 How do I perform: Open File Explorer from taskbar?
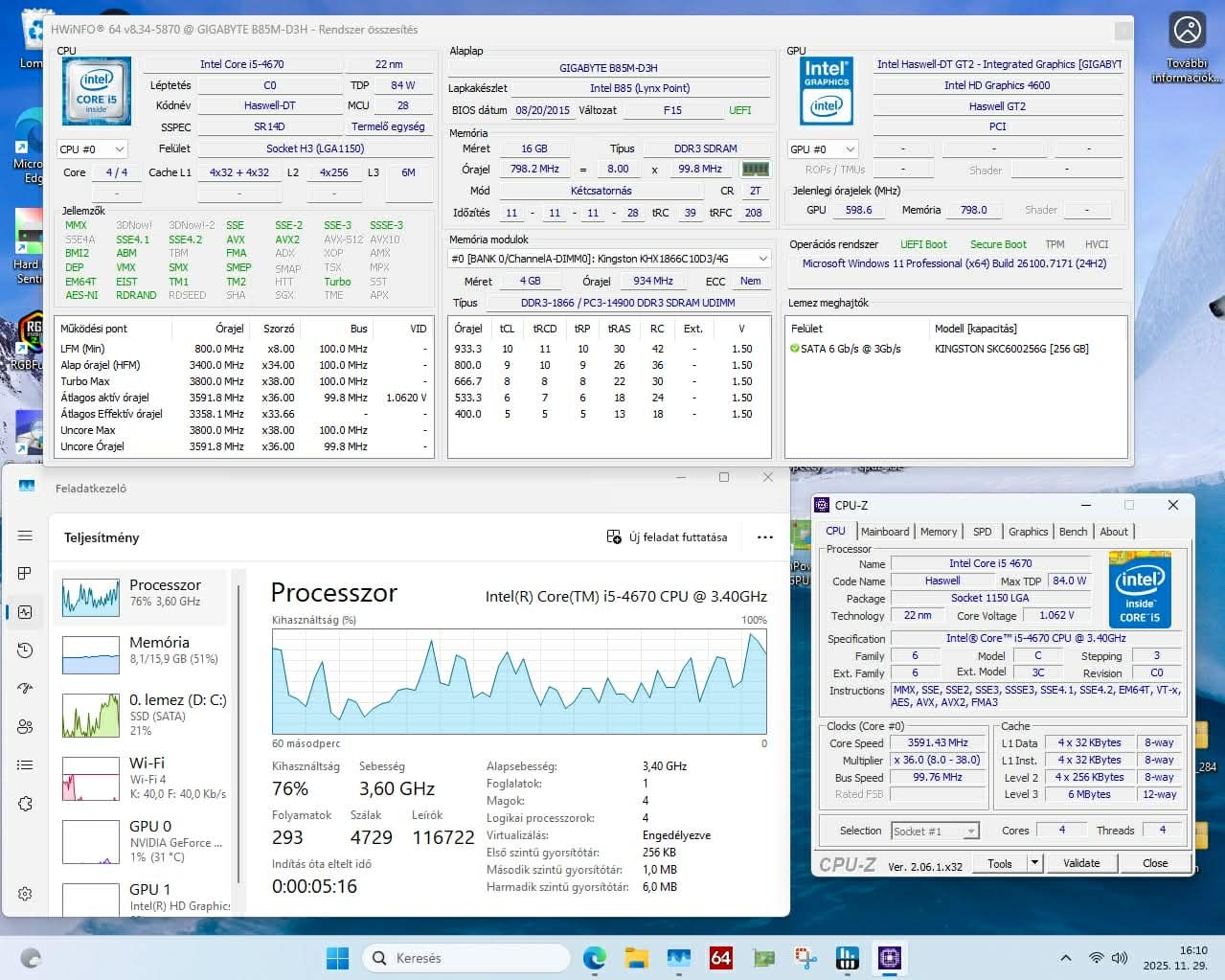tap(637, 958)
